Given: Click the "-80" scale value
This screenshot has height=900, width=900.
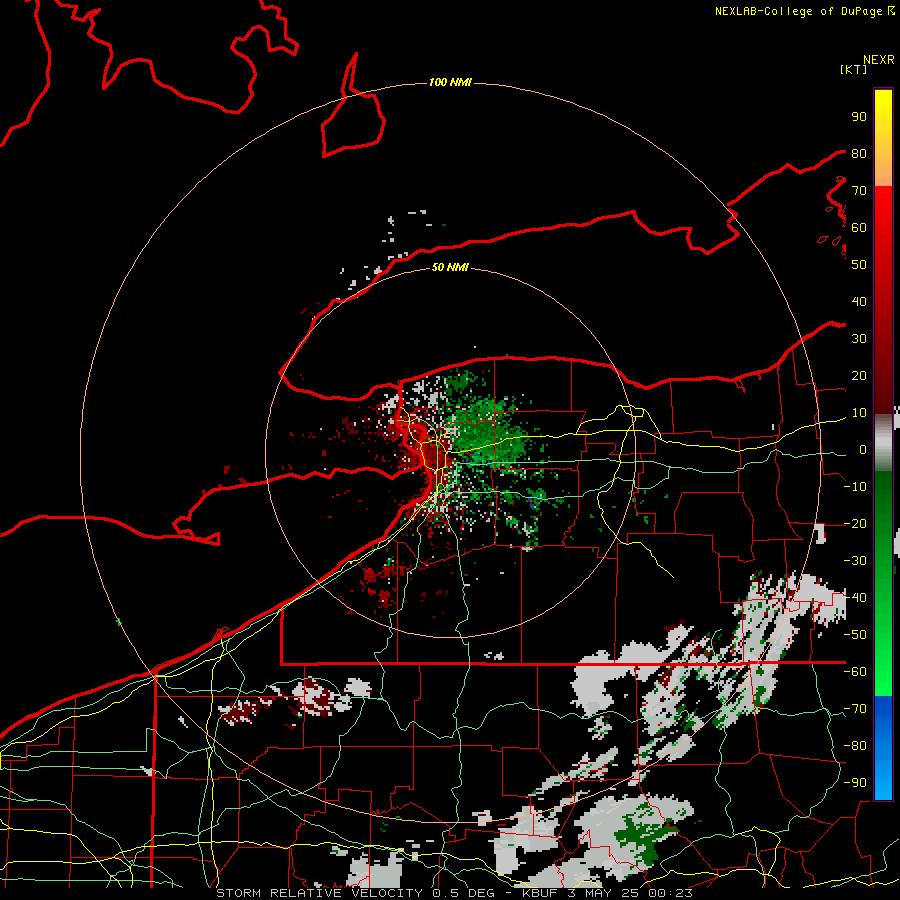Looking at the screenshot, I should pos(855,746).
